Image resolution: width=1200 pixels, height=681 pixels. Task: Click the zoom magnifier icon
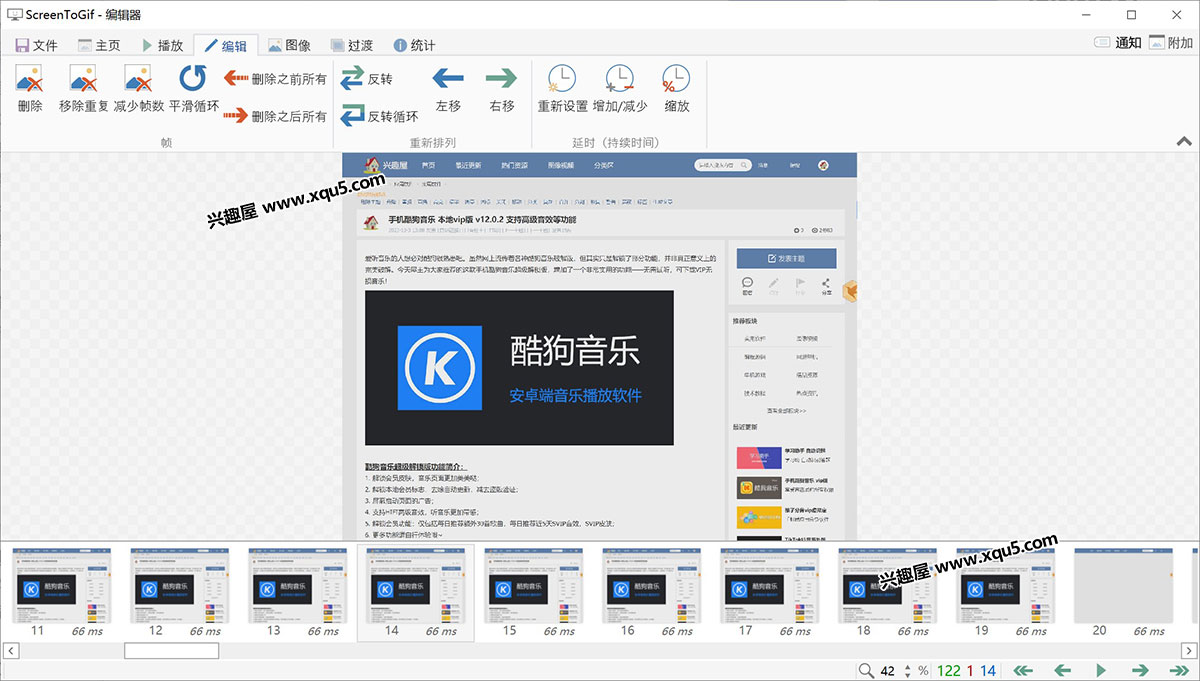[x=866, y=671]
